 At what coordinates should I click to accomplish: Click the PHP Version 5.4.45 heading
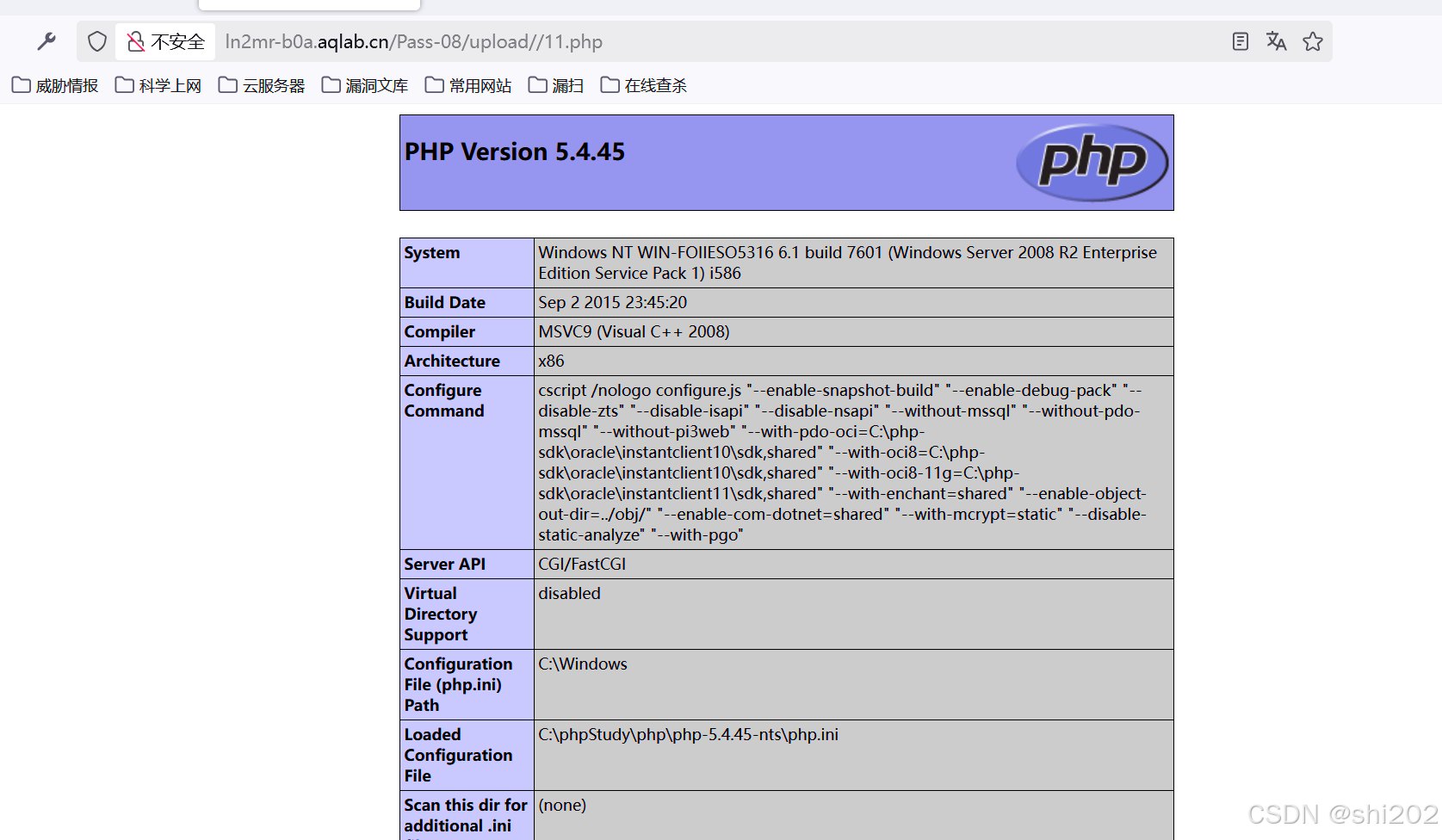[x=515, y=151]
